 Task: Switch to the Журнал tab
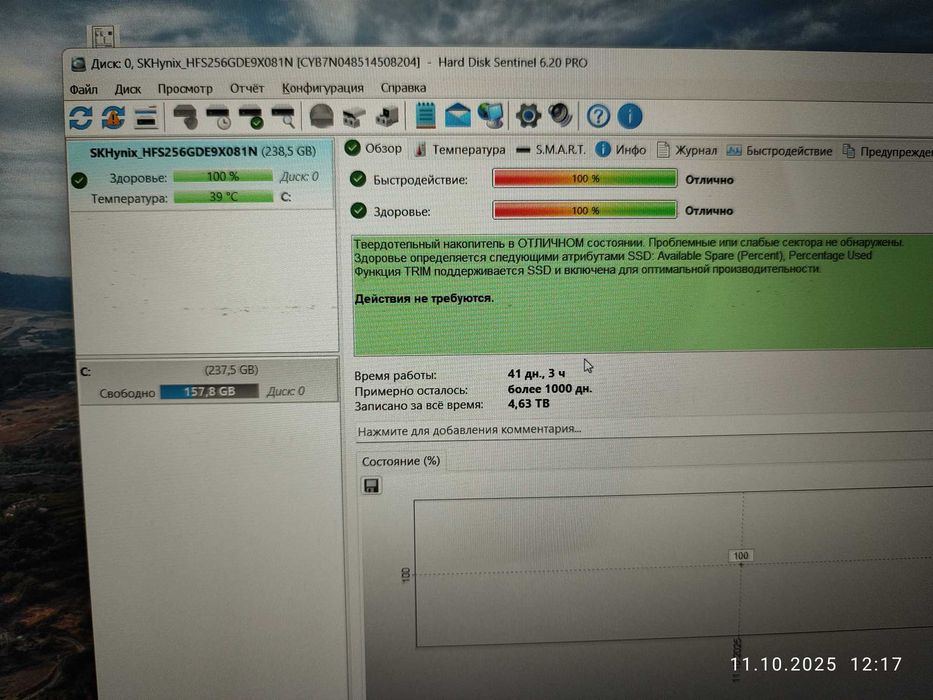pyautogui.click(x=687, y=151)
